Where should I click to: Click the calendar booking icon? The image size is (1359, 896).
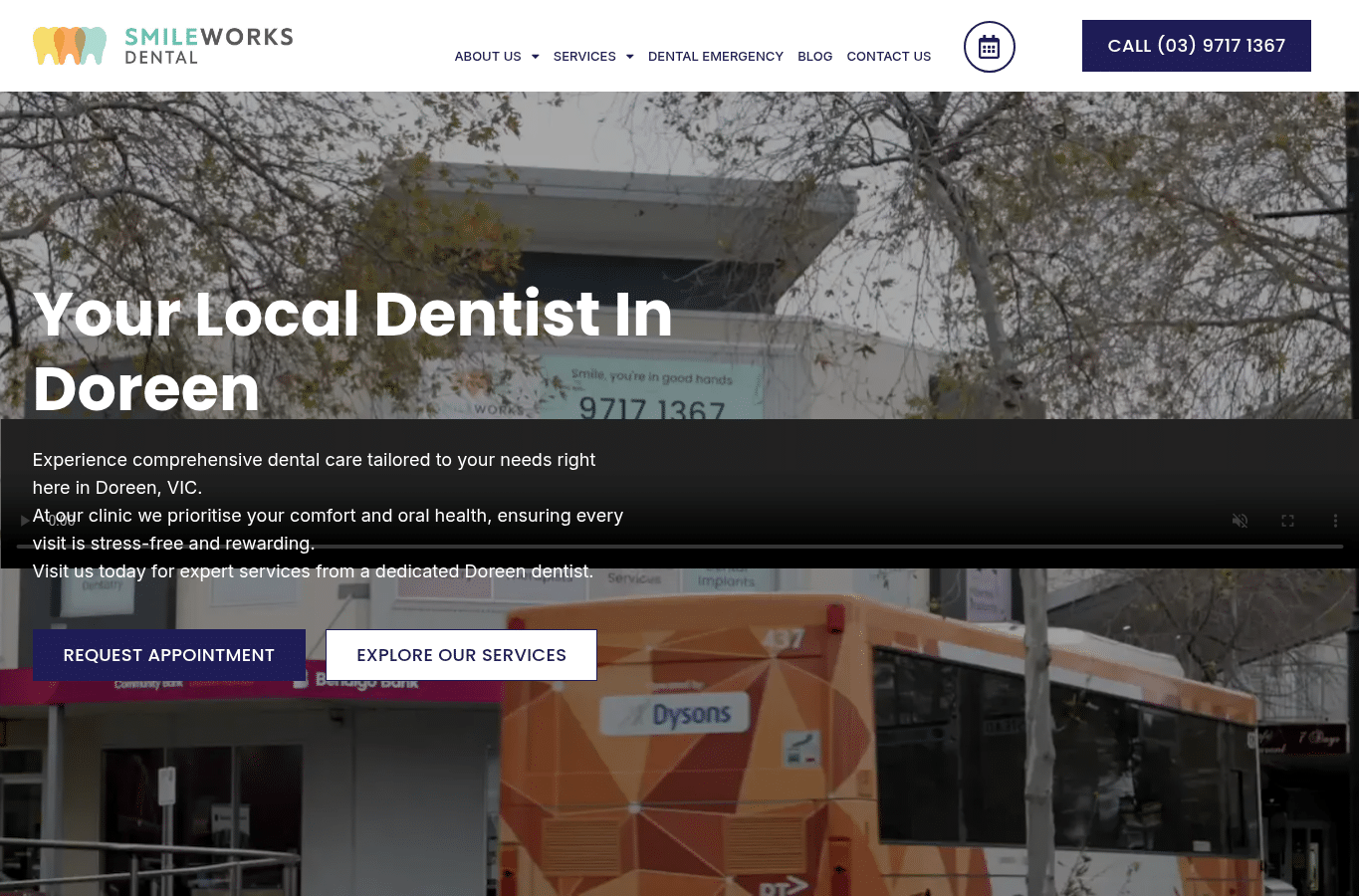pos(989,47)
